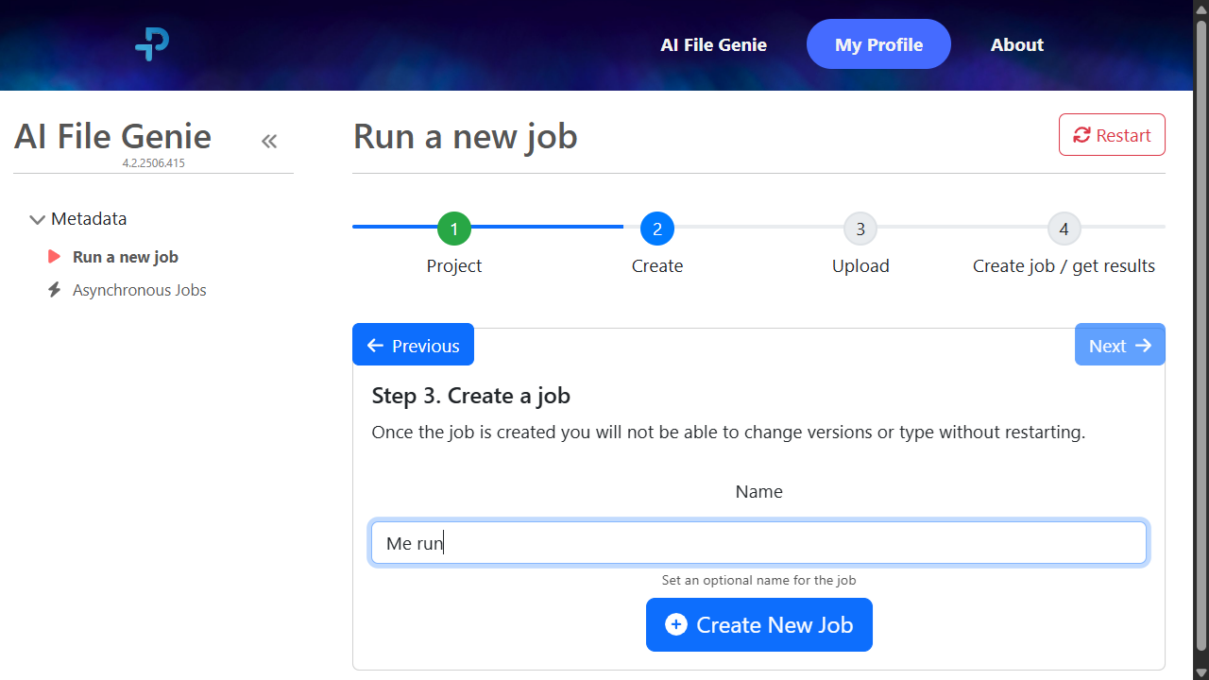Open the My Profile tab
The height and width of the screenshot is (680, 1209).
[878, 45]
